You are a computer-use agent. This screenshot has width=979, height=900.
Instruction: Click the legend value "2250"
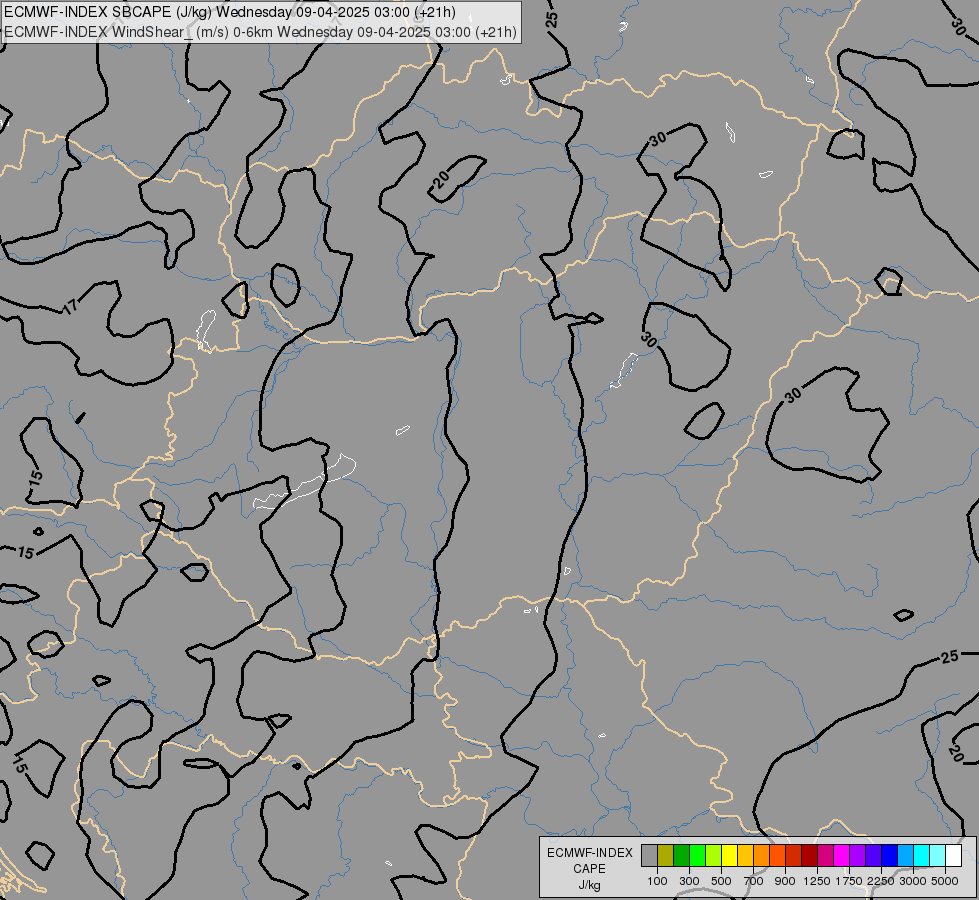click(881, 881)
